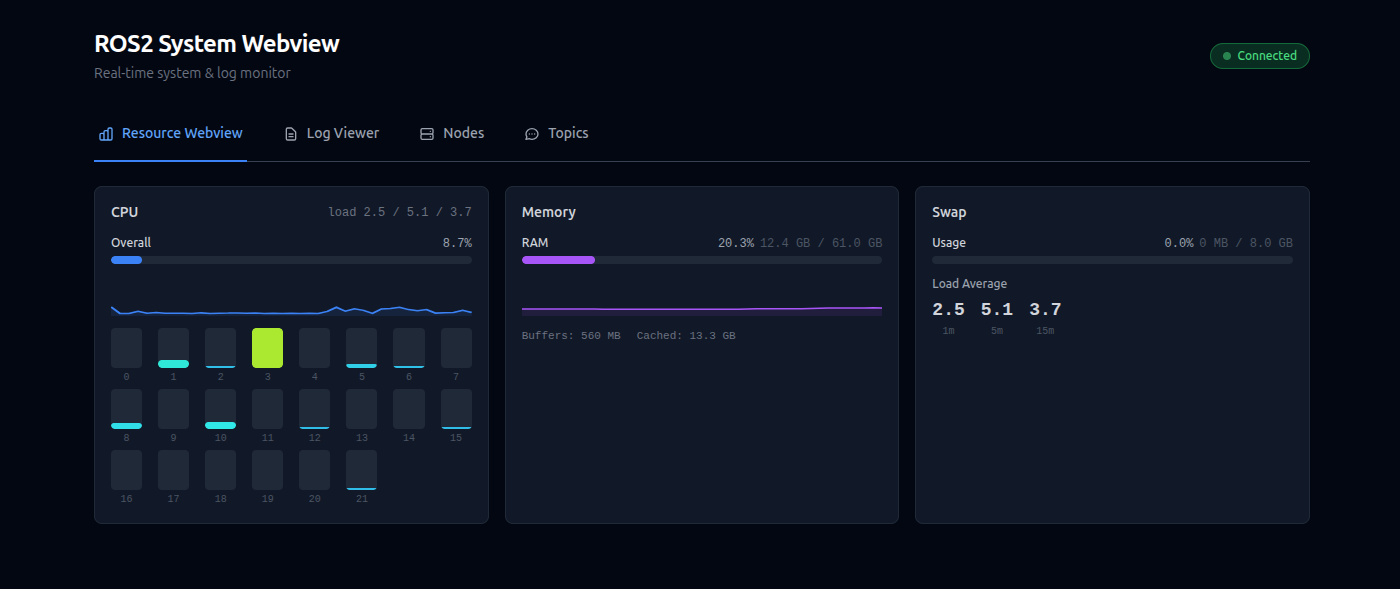1400x589 pixels.
Task: Toggle the CPU core 10 tile
Action: [220, 409]
